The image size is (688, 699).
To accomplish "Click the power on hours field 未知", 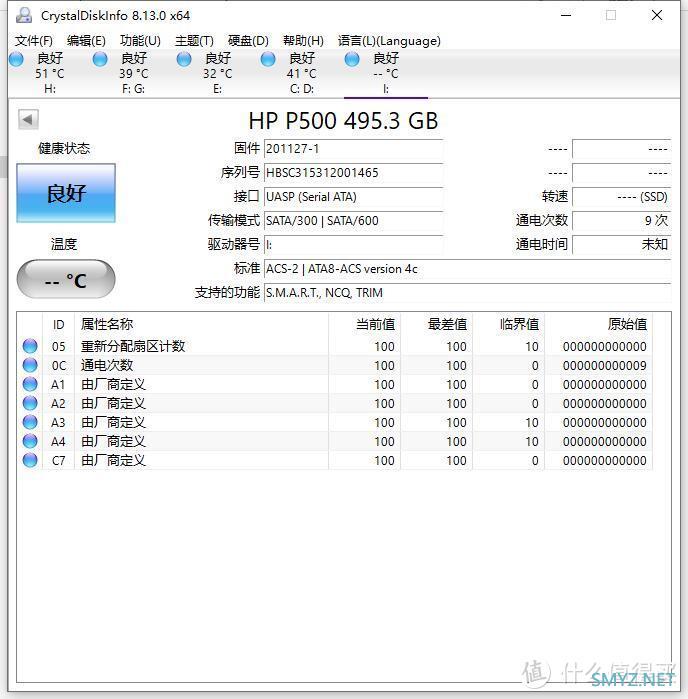I will [621, 245].
